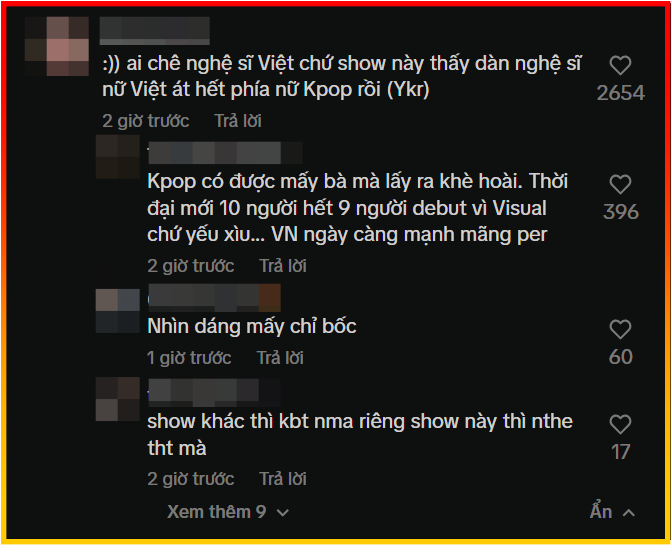Open username above 'show khác thì kbt' reply
671x545 pixels.
coord(214,393)
